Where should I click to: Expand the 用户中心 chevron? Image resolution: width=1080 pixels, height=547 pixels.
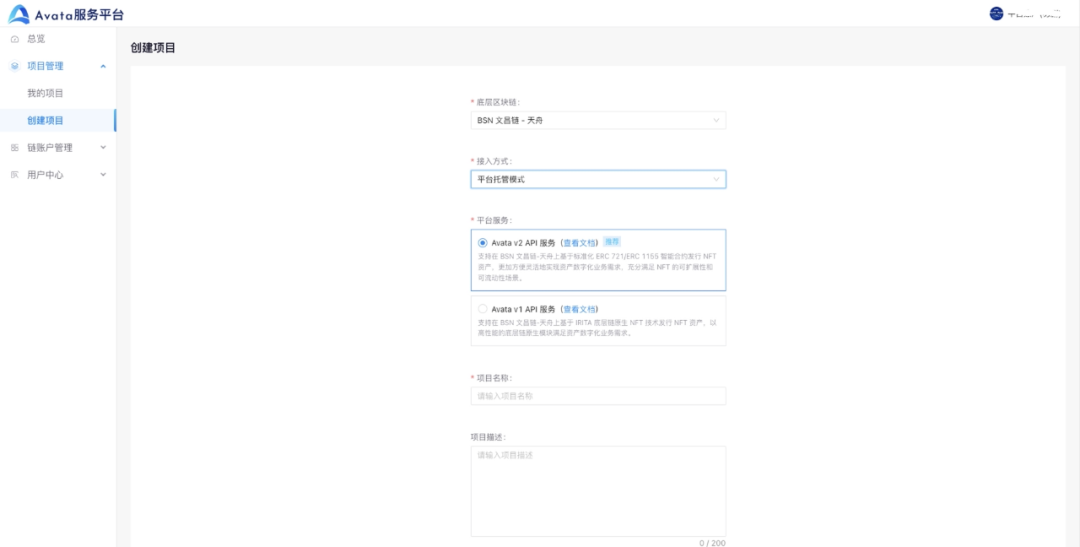pos(103,175)
